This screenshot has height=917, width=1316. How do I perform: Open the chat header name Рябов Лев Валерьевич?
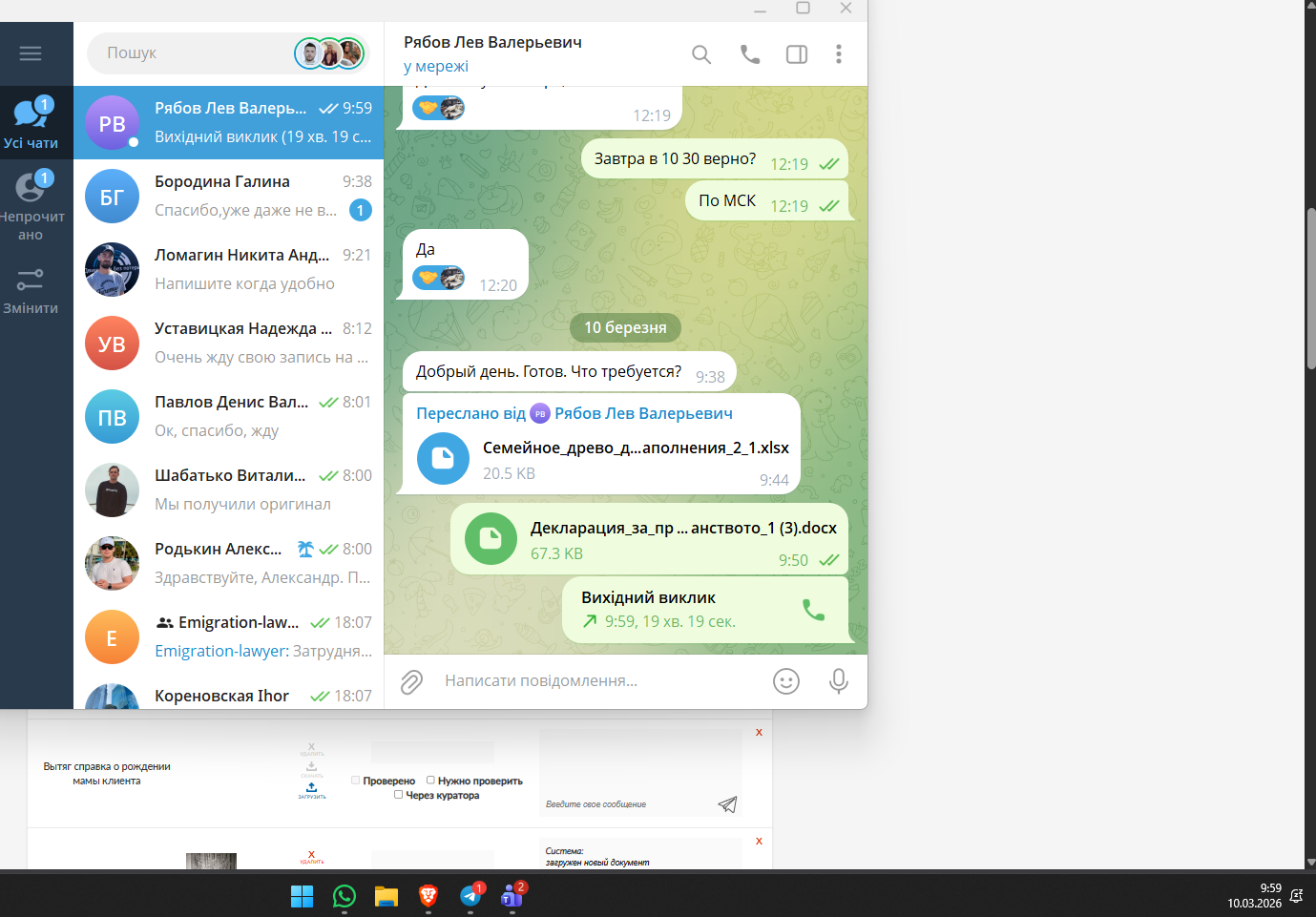[492, 42]
